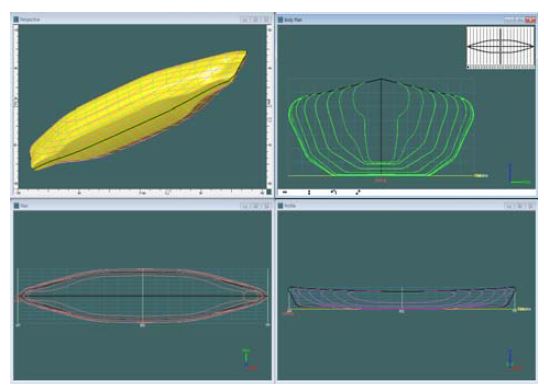This screenshot has height=388, width=544.
Task: Click the roll slider on Perspective view's left edge
Action: click(x=16, y=107)
